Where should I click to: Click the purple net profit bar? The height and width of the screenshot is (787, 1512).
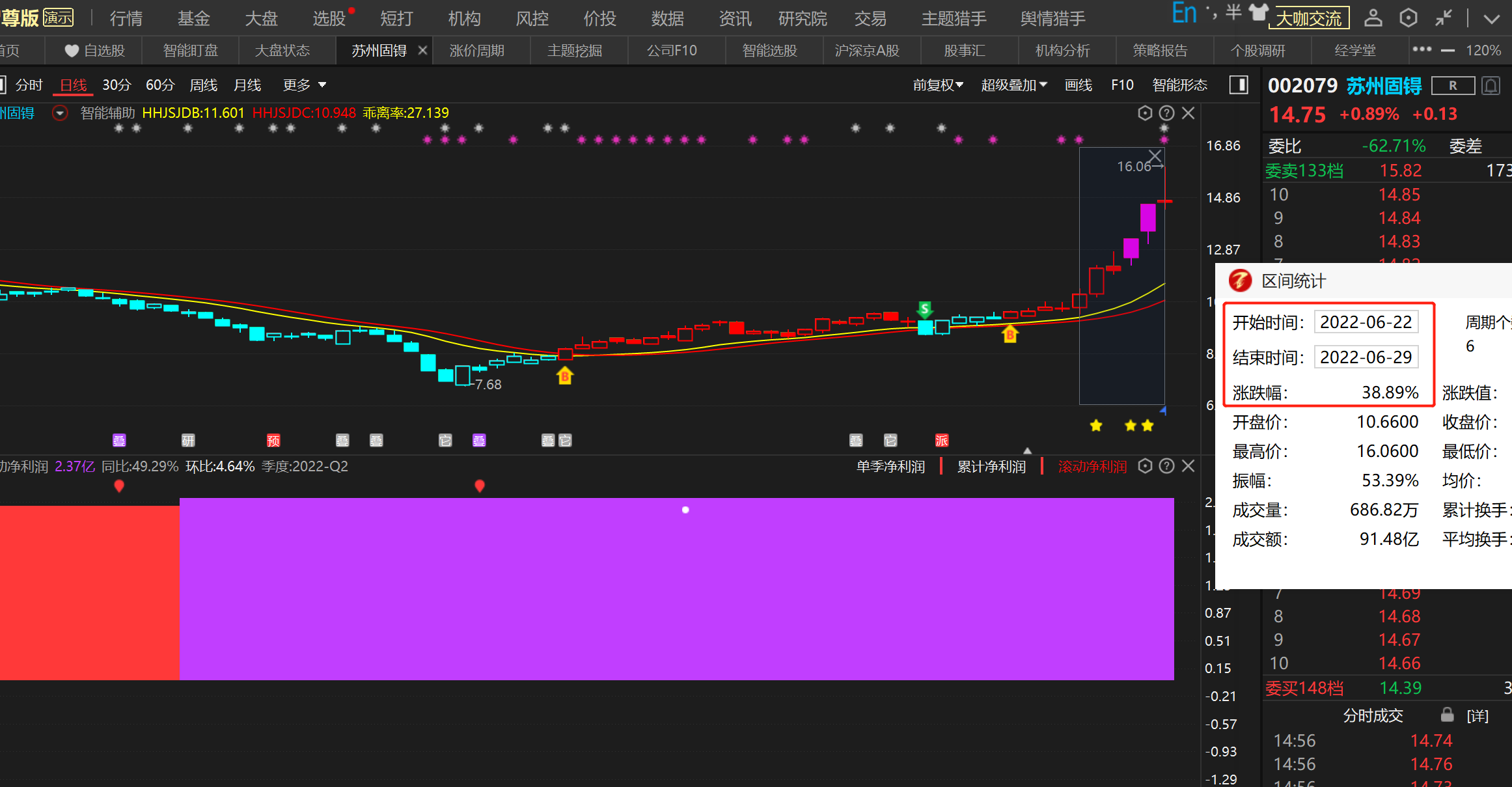676,589
